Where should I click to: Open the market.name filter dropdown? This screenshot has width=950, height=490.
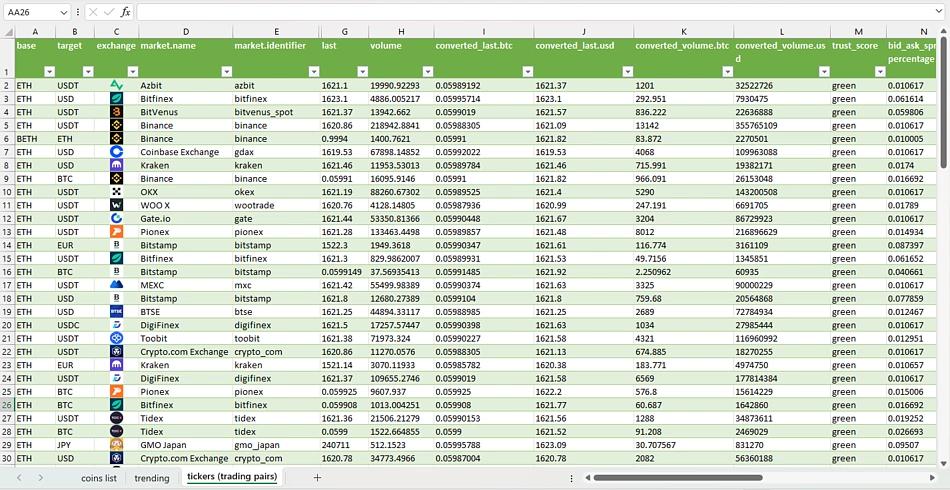225,72
